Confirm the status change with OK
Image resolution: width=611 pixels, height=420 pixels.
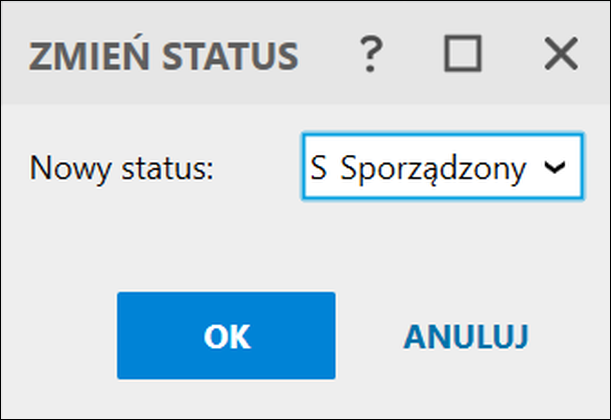click(x=226, y=335)
